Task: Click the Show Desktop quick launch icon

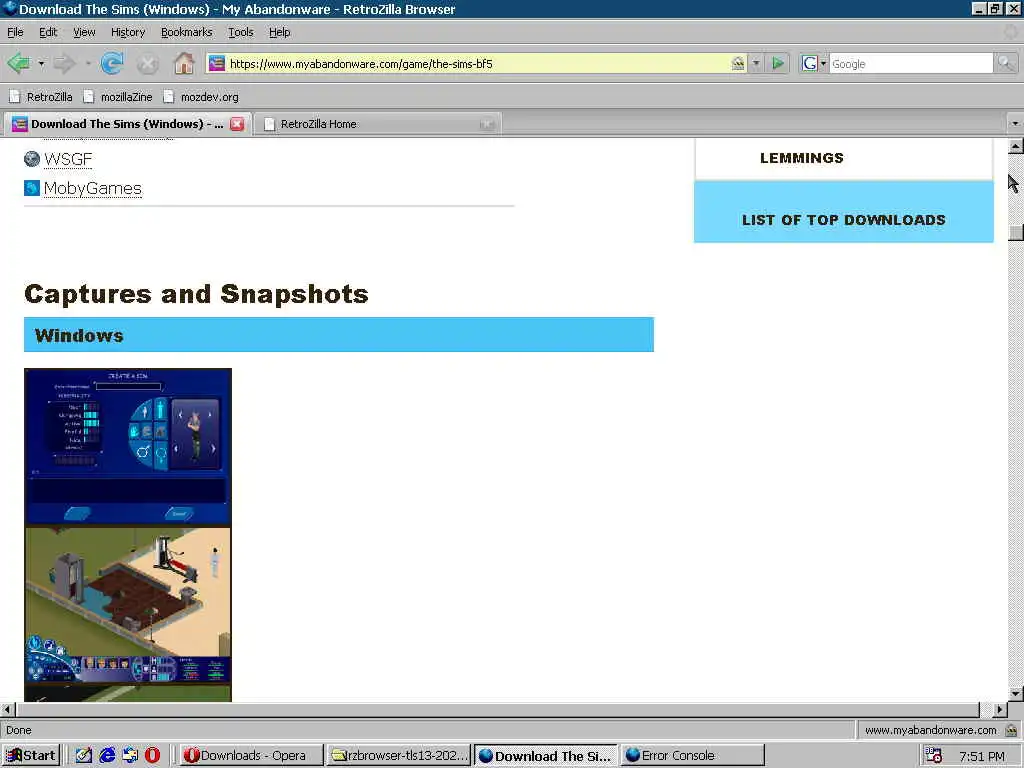Action: (130, 755)
